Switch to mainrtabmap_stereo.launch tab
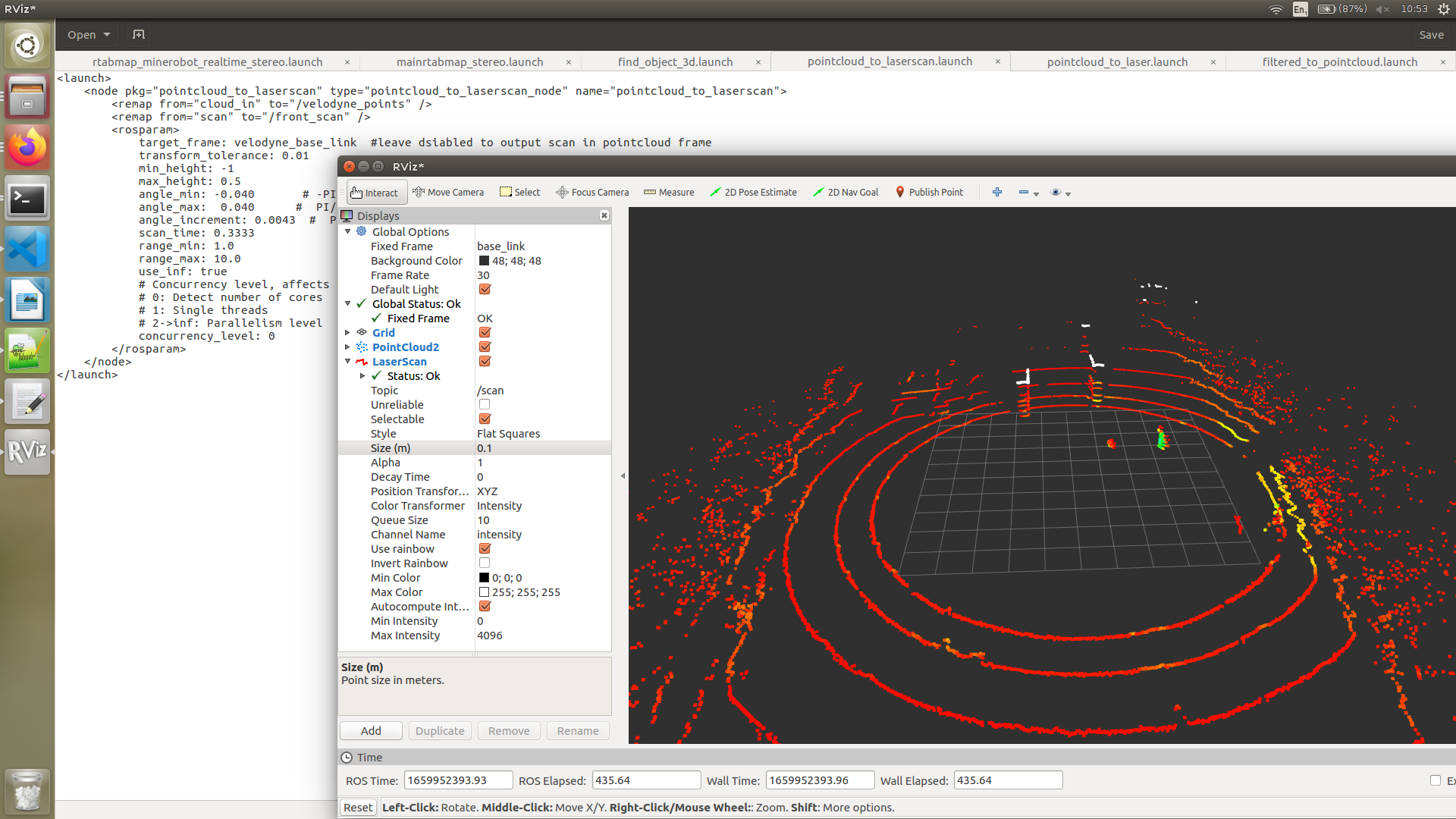Image resolution: width=1456 pixels, height=819 pixels. pos(469,61)
